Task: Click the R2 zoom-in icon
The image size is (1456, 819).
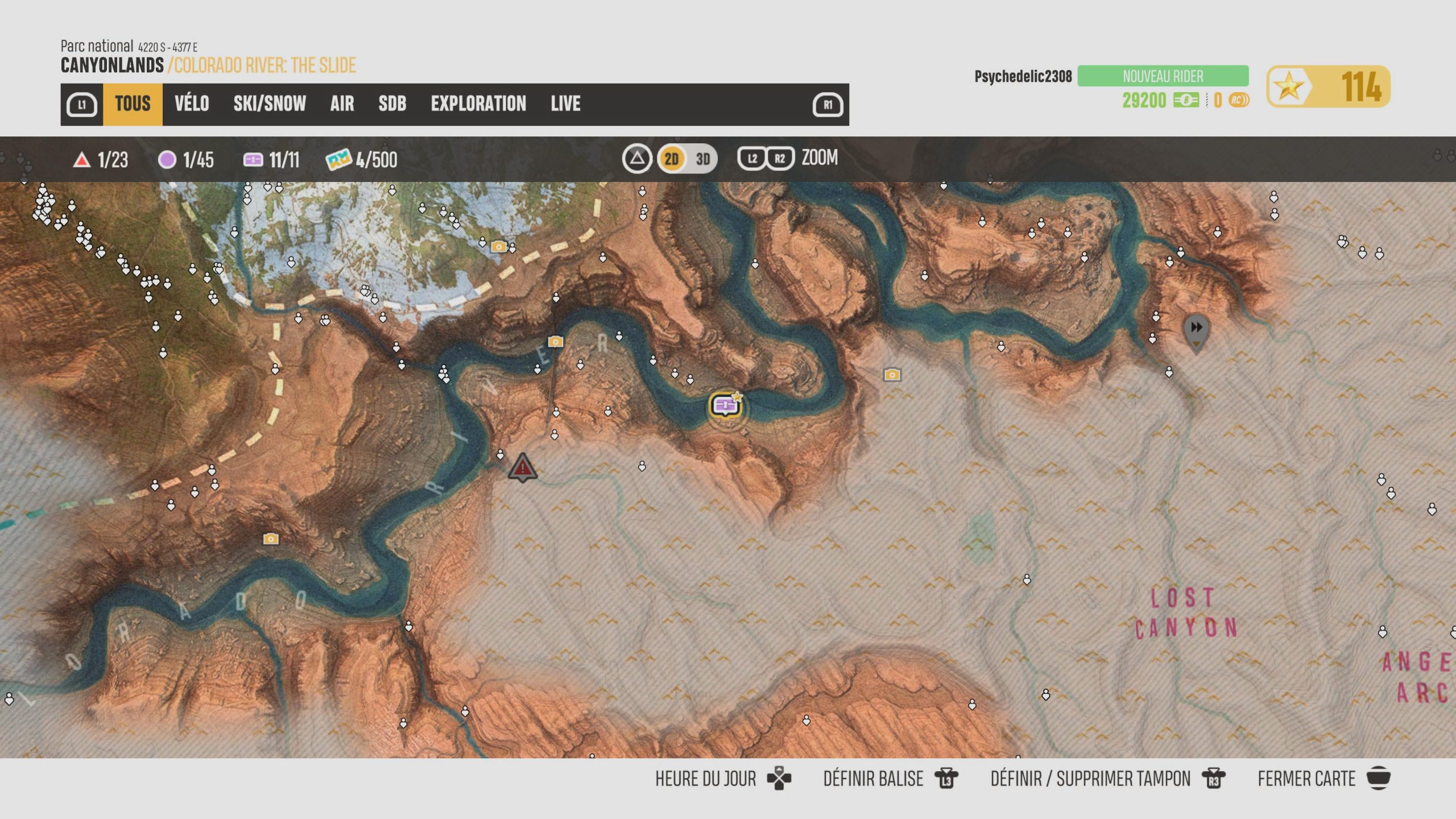Action: [x=780, y=158]
